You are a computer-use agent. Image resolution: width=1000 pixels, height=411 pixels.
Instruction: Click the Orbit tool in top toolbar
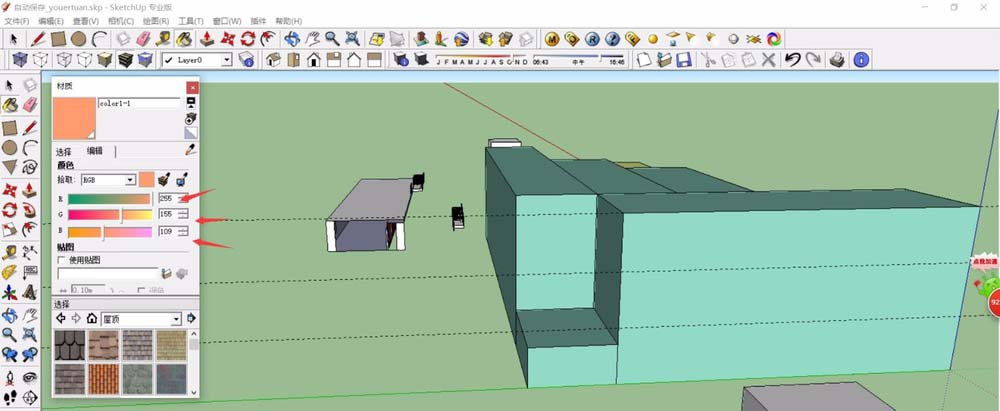pyautogui.click(x=292, y=39)
